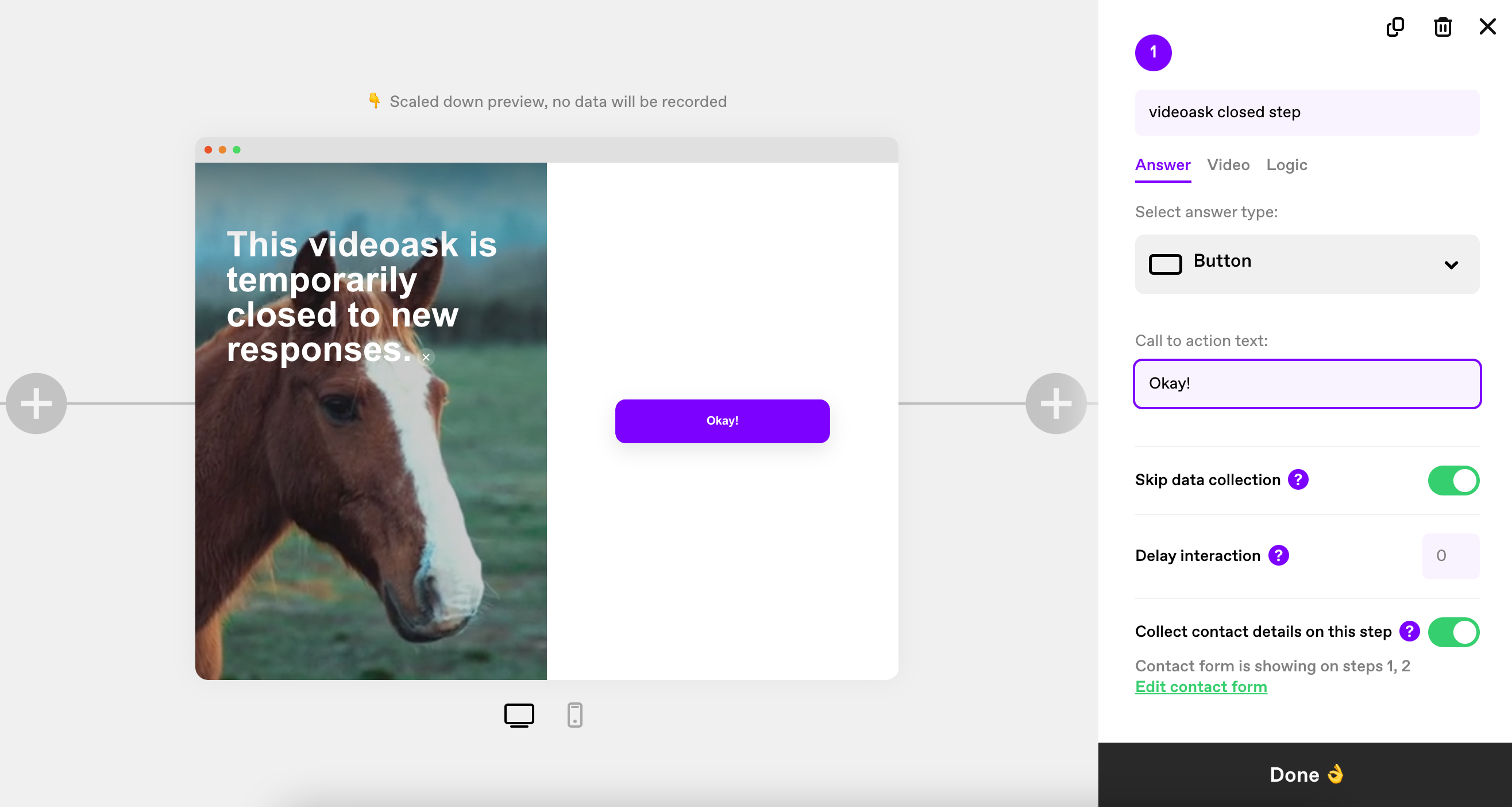Click the purple step number 1 badge
This screenshot has height=807, width=1512.
point(1153,53)
